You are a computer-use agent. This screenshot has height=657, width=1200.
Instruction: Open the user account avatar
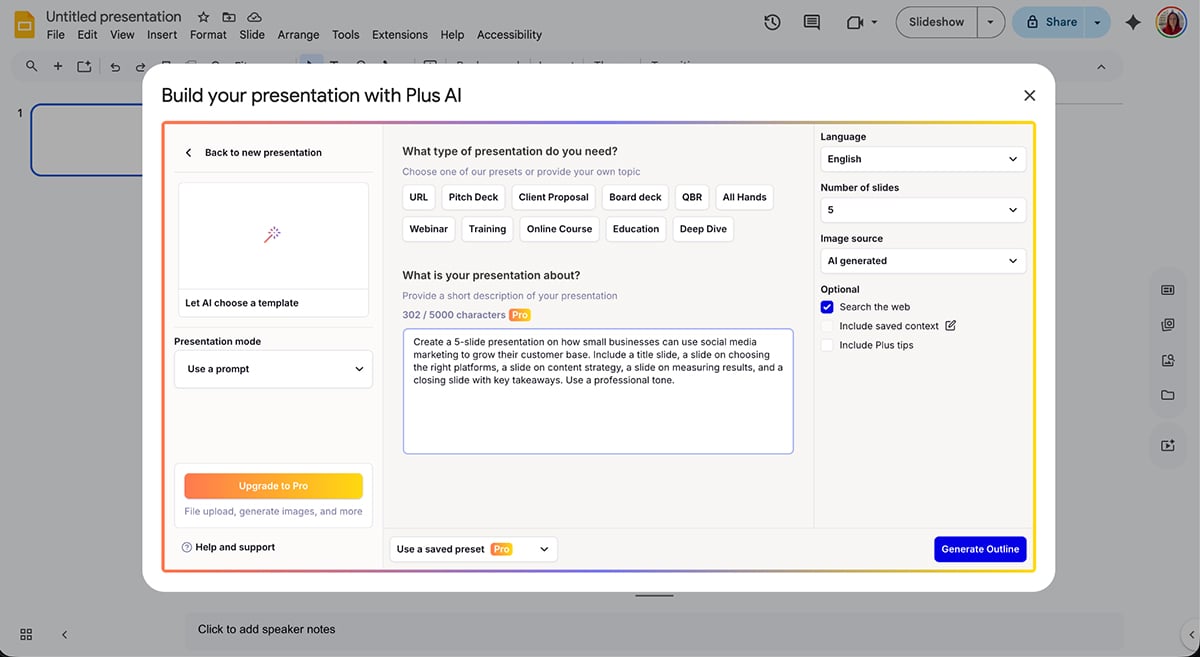[1171, 22]
